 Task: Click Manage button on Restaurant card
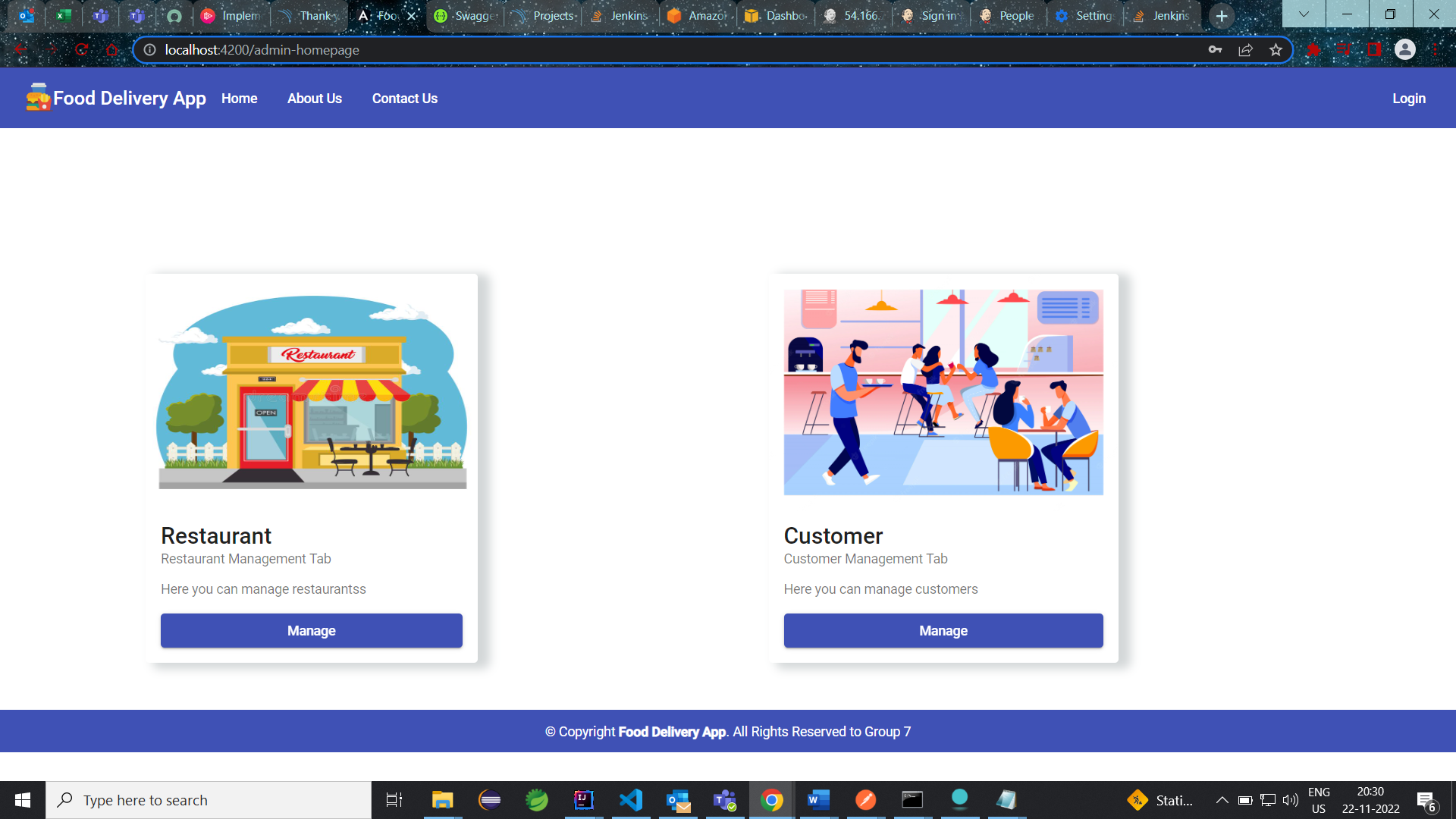point(312,630)
